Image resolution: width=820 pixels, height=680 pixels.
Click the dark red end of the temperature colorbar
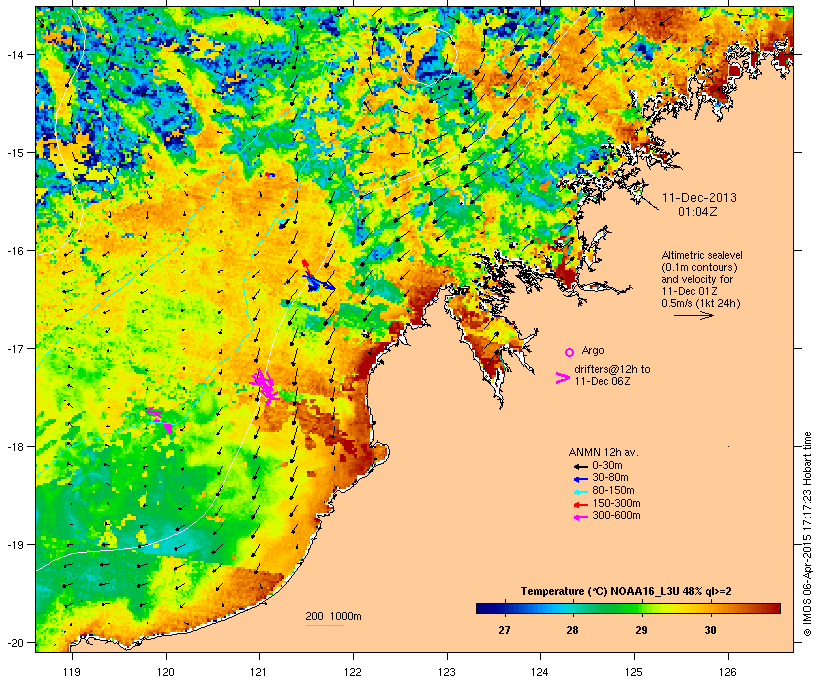774,608
